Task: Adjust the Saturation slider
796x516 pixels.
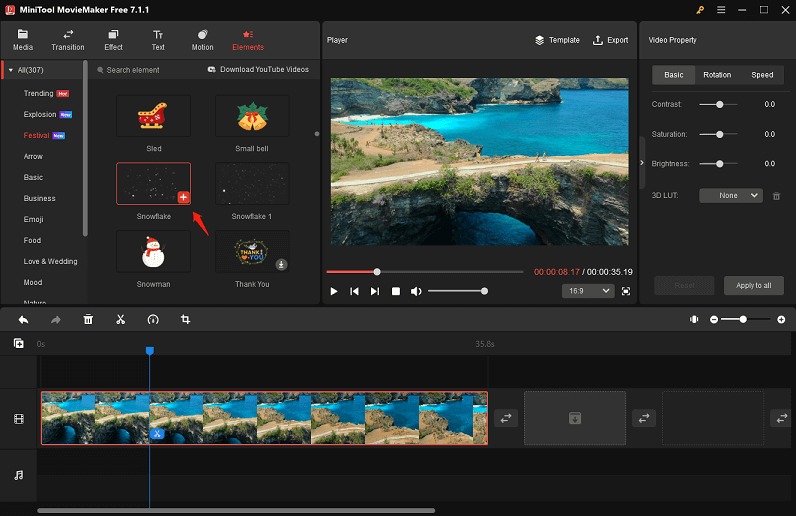Action: 718,135
